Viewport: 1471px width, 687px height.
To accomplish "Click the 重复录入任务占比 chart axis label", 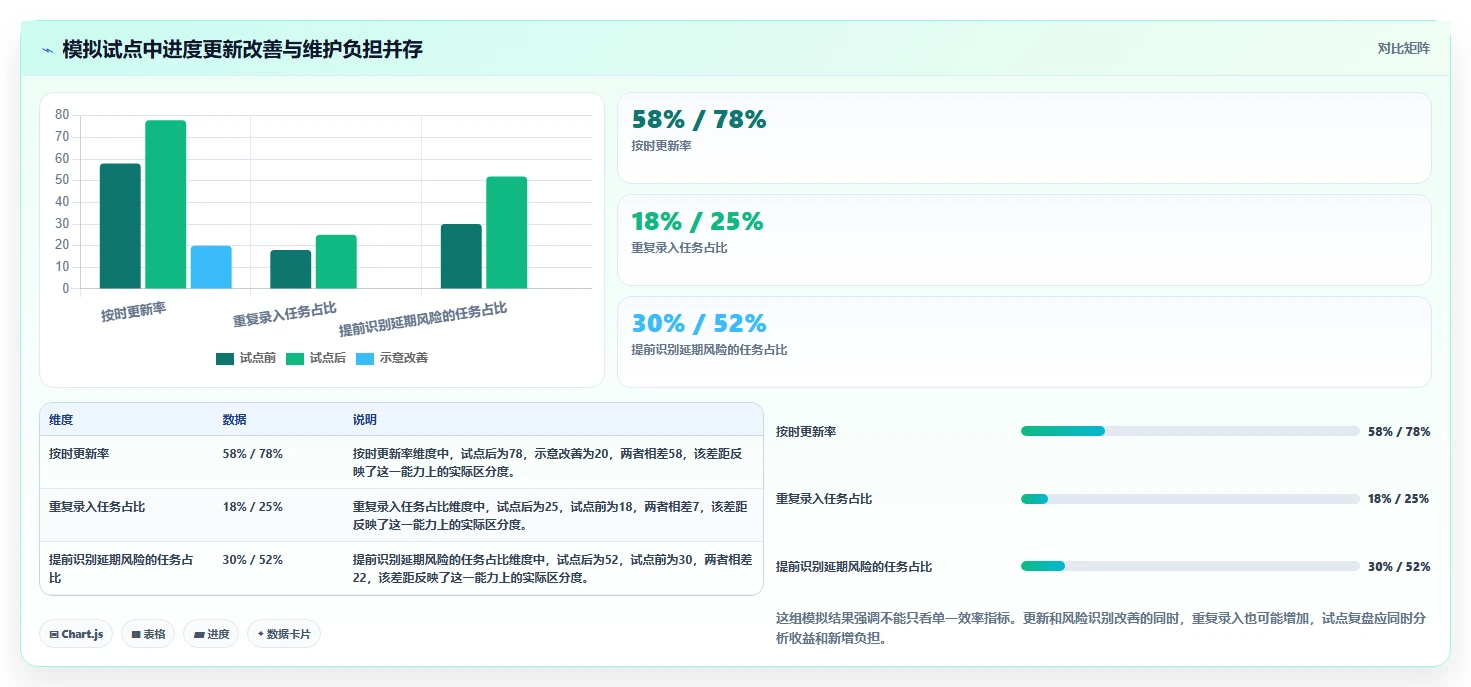I will tap(285, 314).
